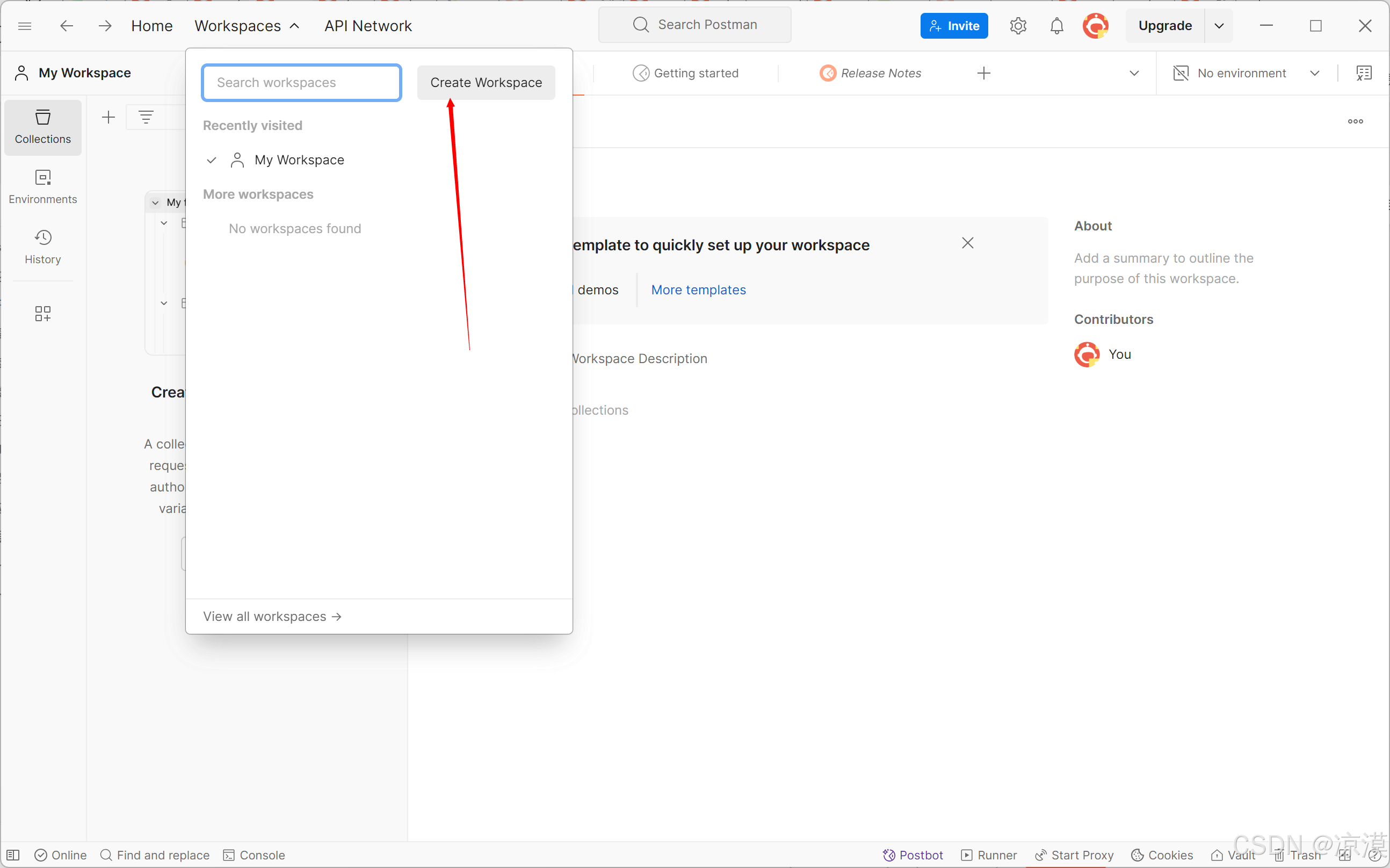Click the About summary placeholder text
Image resolution: width=1390 pixels, height=868 pixels.
point(1163,268)
